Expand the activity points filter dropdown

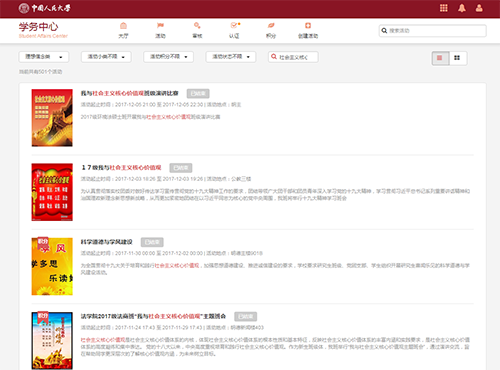point(168,57)
